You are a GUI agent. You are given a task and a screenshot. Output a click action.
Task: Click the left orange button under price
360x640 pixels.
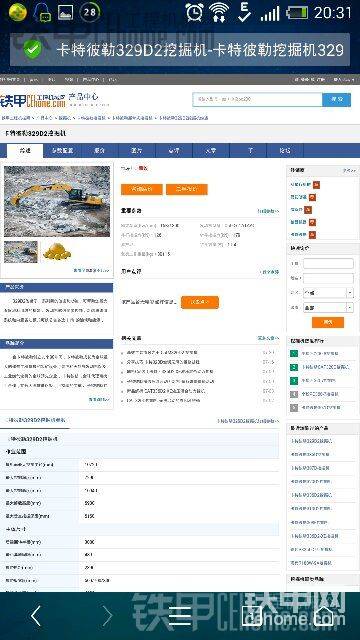tap(142, 189)
